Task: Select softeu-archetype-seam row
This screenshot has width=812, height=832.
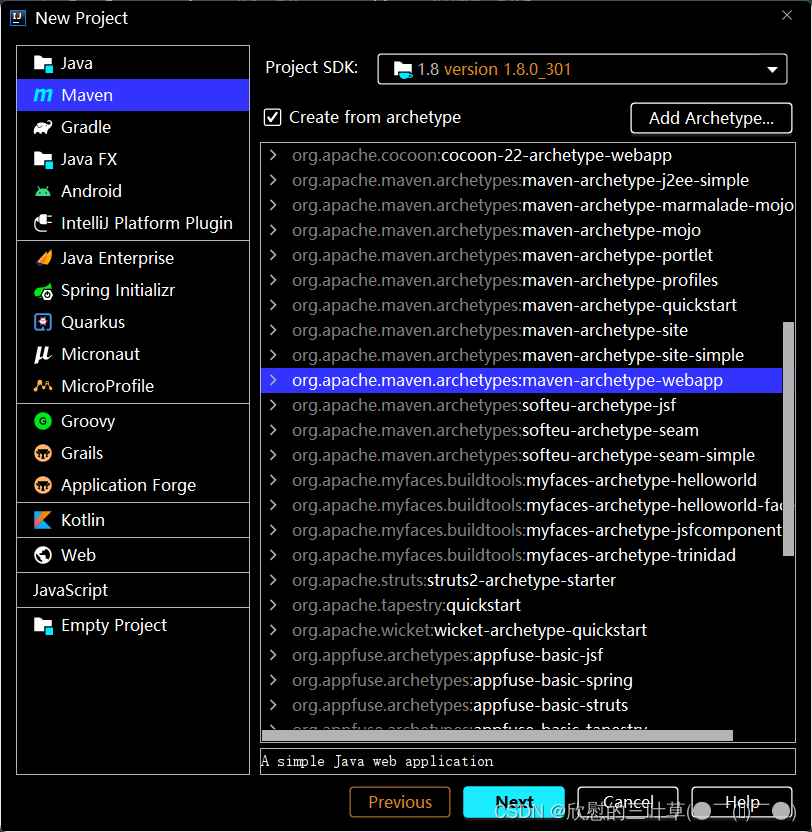Action: (522, 430)
